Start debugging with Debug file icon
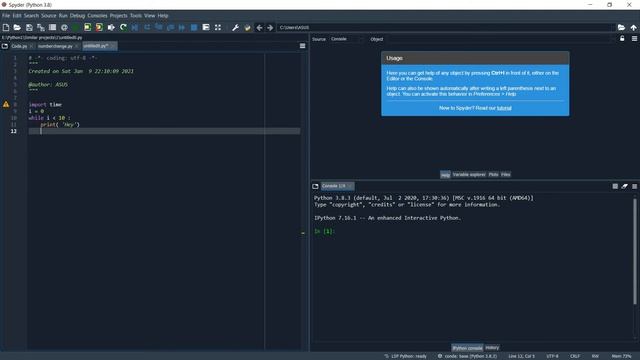This screenshot has width=640, height=360. click(135, 27)
